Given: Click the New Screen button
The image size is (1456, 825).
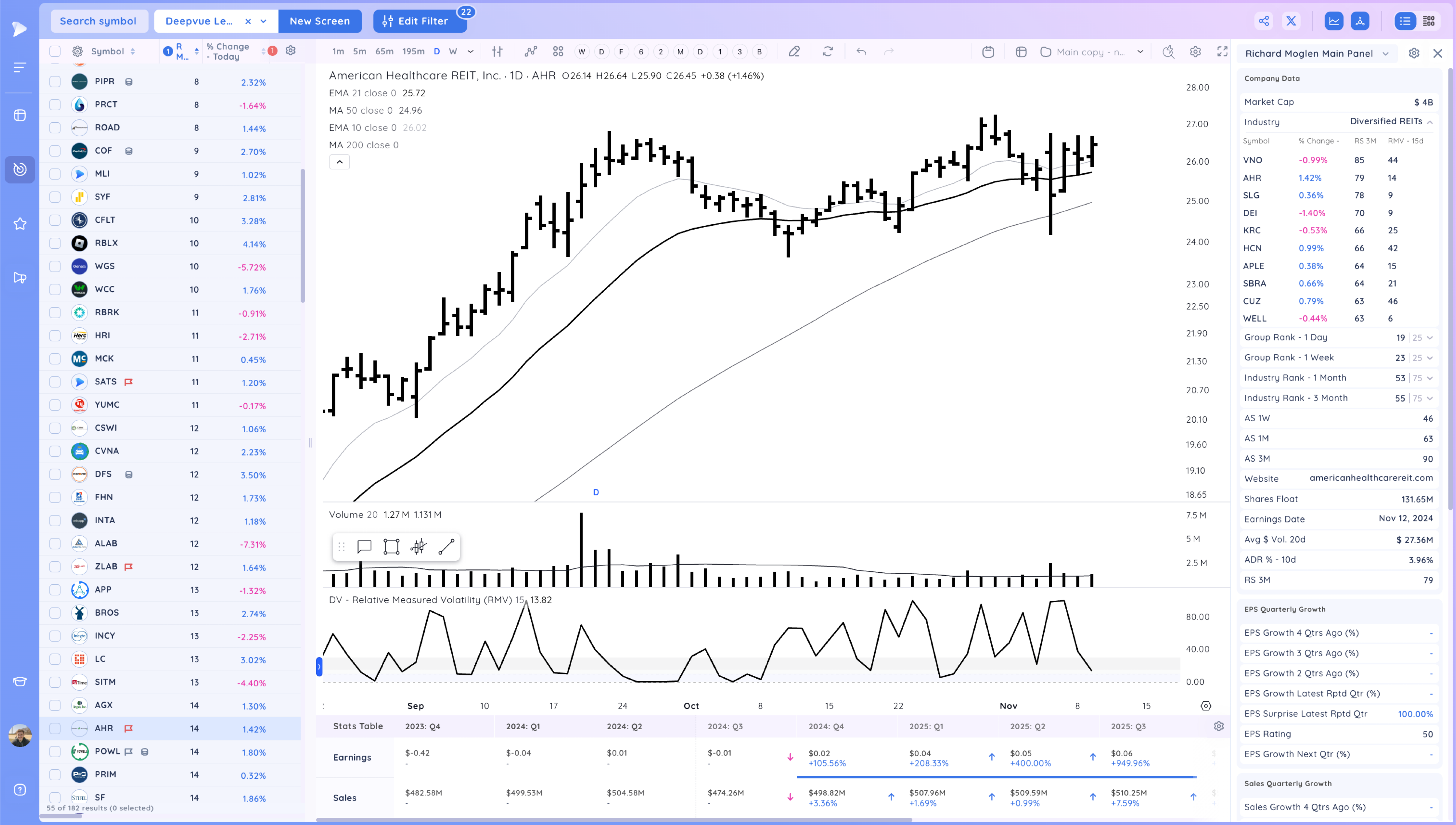Looking at the screenshot, I should [x=319, y=21].
